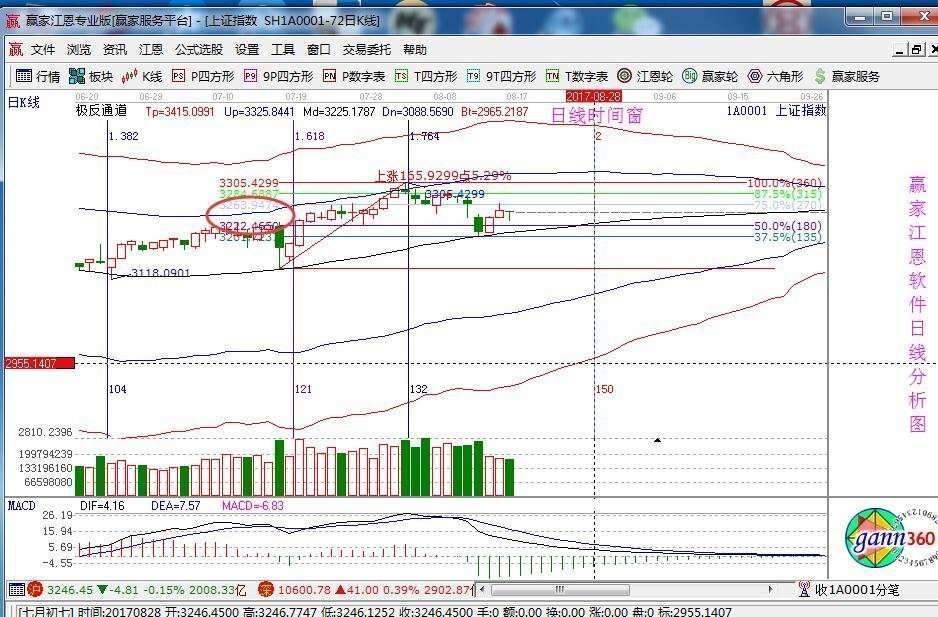This screenshot has height=617, width=938.
Task: Click the 37.5%(135) retracement label
Action: click(788, 237)
